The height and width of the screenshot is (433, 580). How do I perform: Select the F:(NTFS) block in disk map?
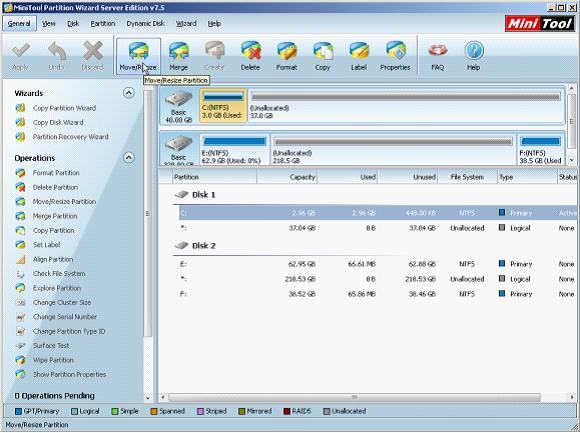540,149
